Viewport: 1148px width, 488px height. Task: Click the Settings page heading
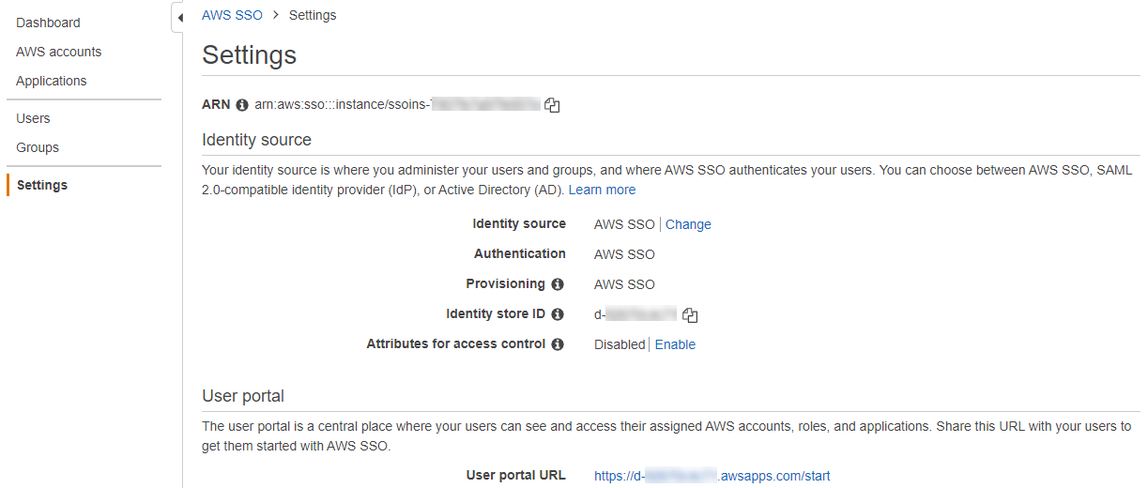coord(249,55)
